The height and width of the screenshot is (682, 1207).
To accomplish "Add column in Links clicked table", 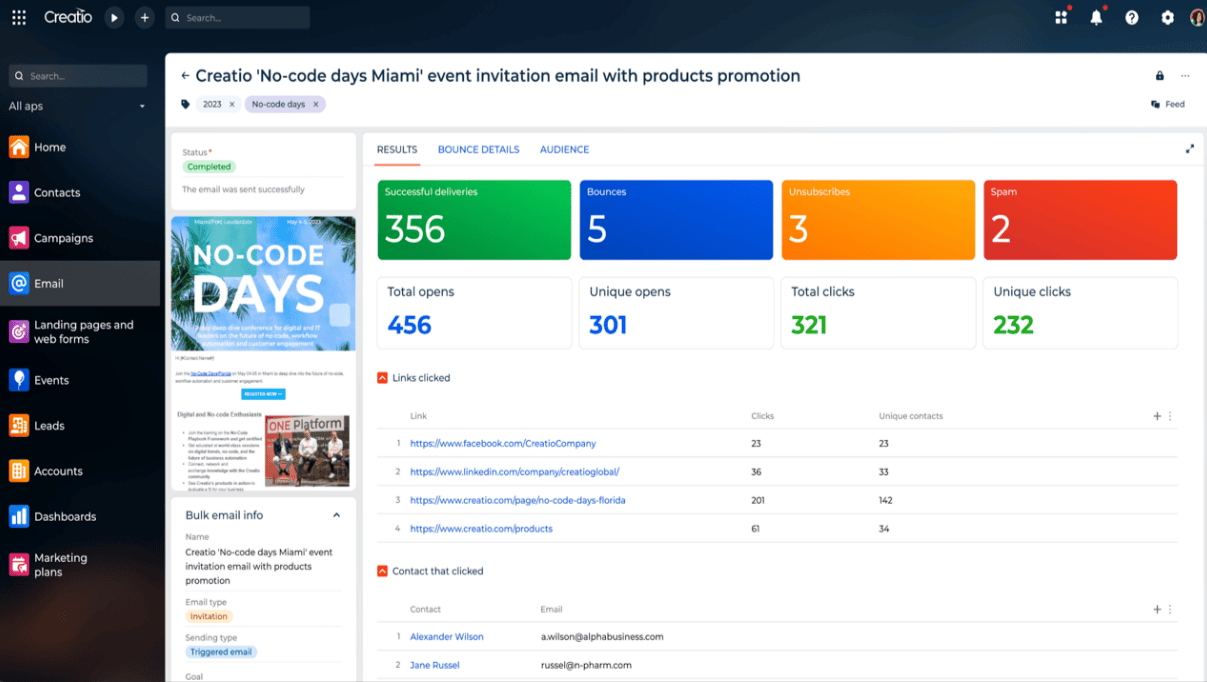I will tap(1157, 416).
